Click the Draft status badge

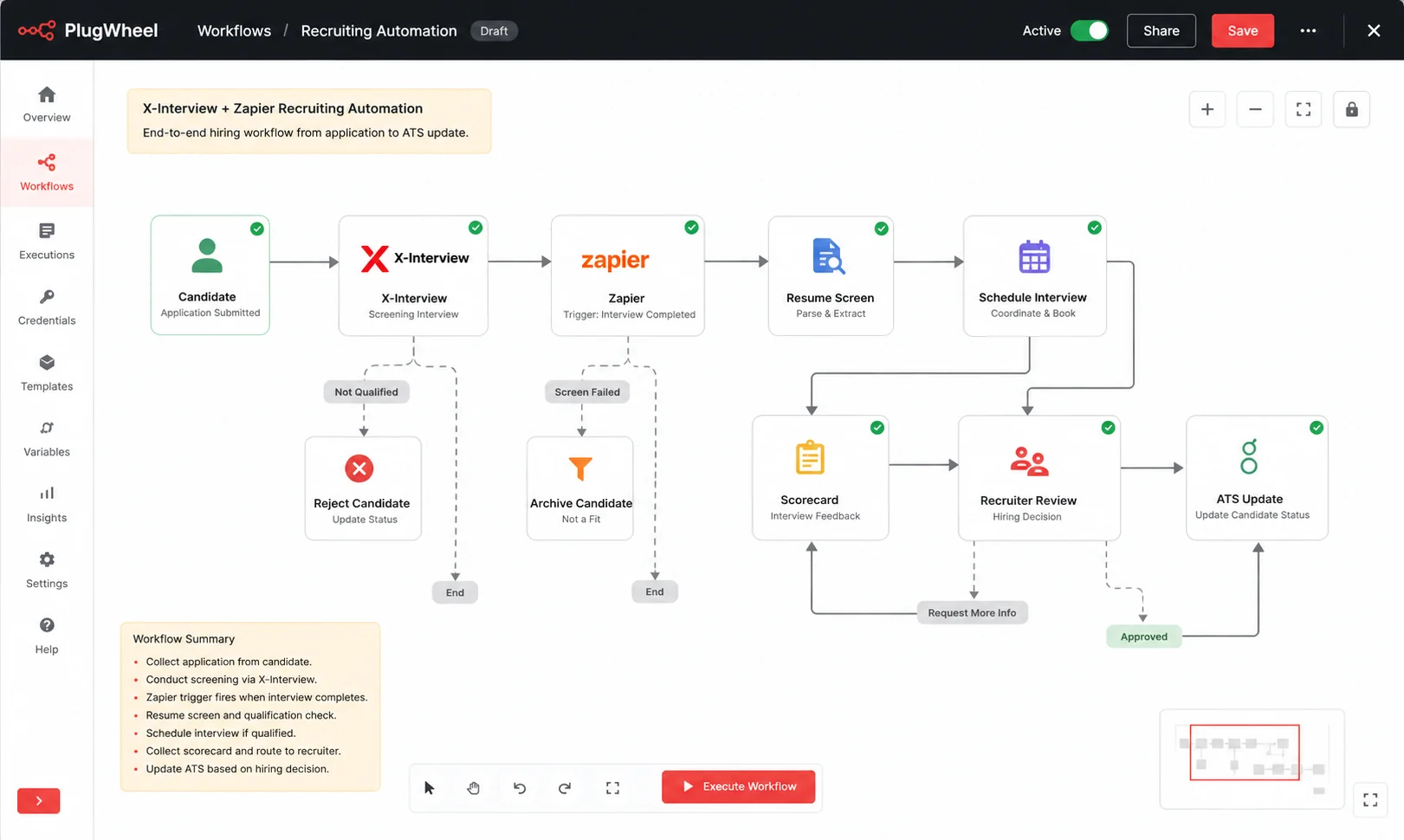pos(494,30)
